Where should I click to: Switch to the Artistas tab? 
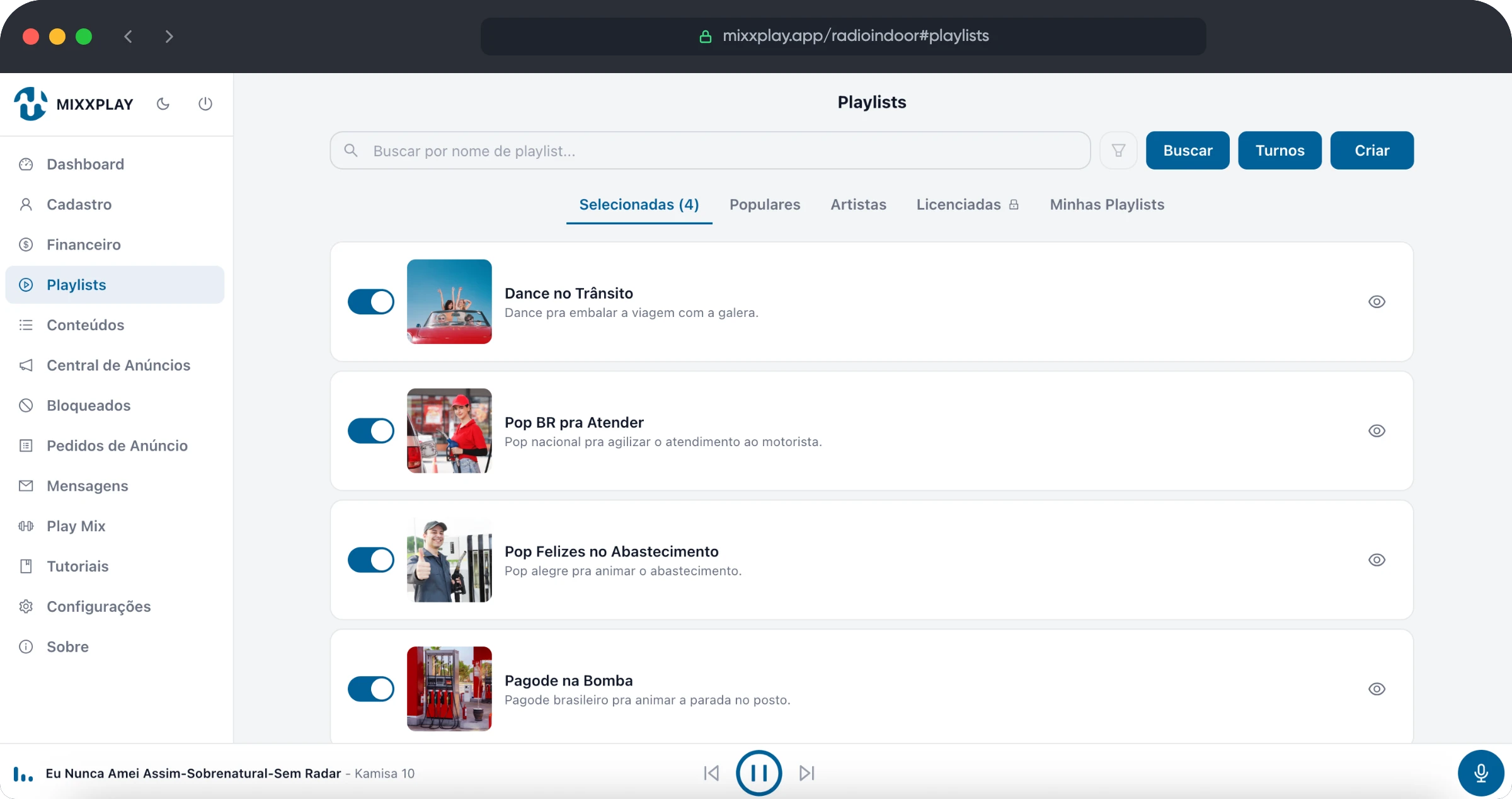858,205
